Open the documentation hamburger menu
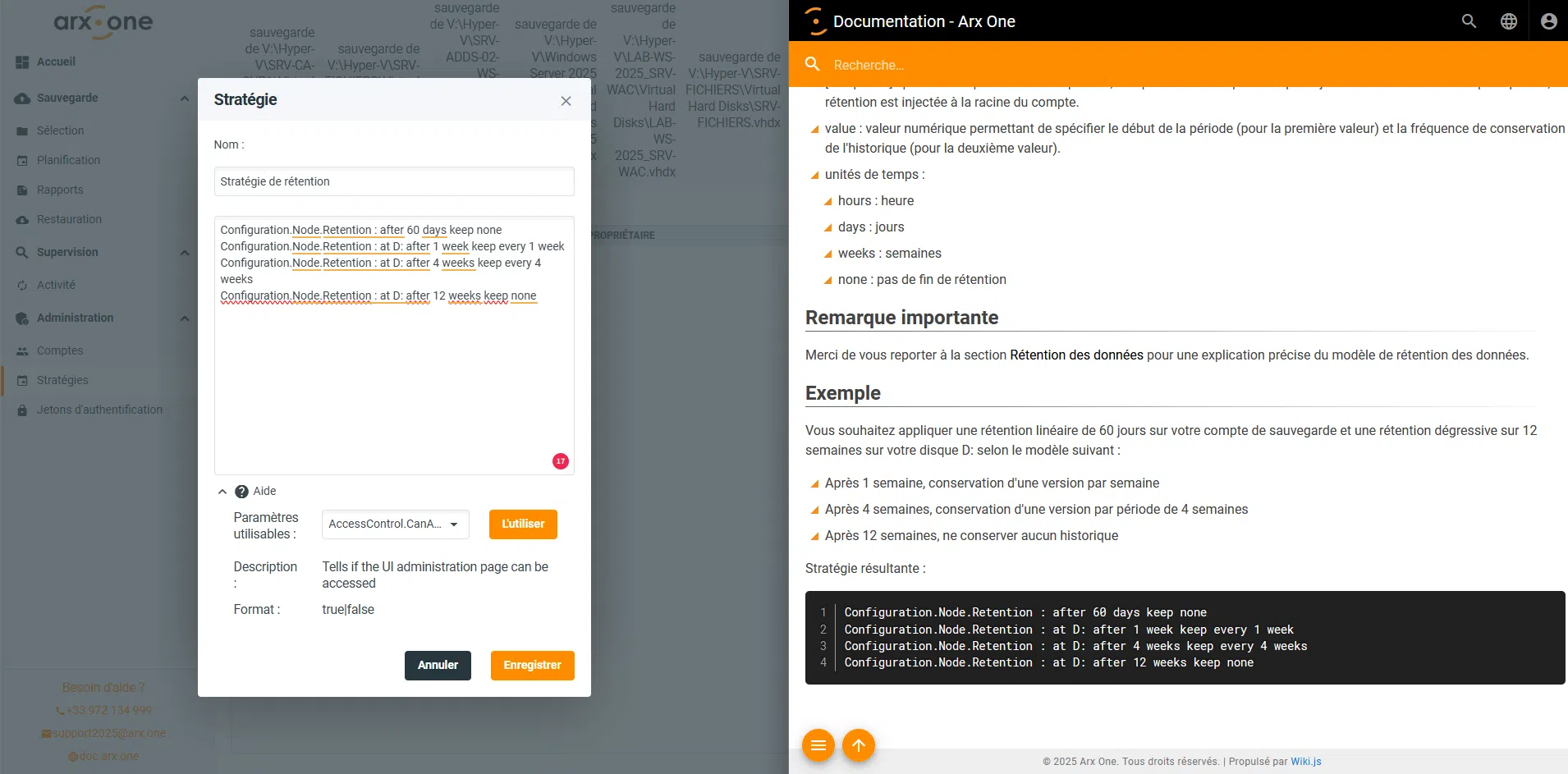This screenshot has height=774, width=1568. coord(818,745)
